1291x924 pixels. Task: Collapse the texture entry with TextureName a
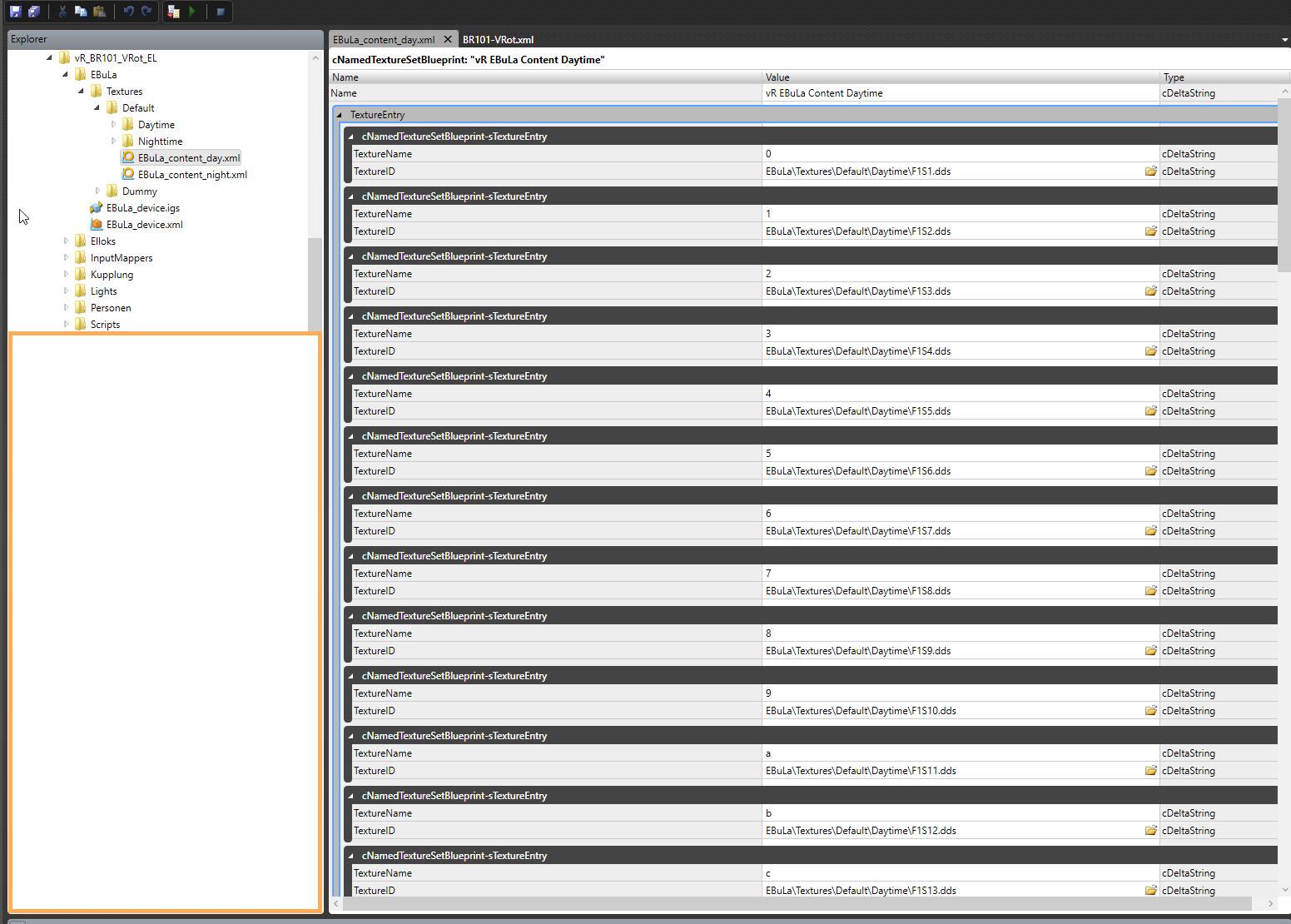tap(350, 736)
